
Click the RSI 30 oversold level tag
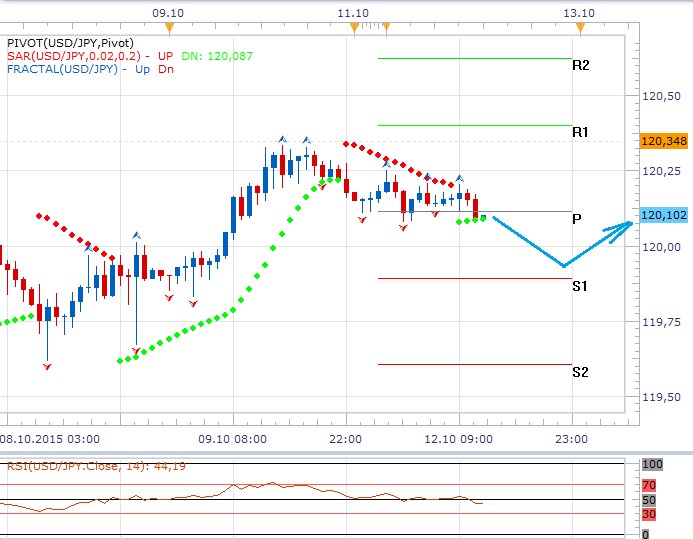[x=651, y=514]
